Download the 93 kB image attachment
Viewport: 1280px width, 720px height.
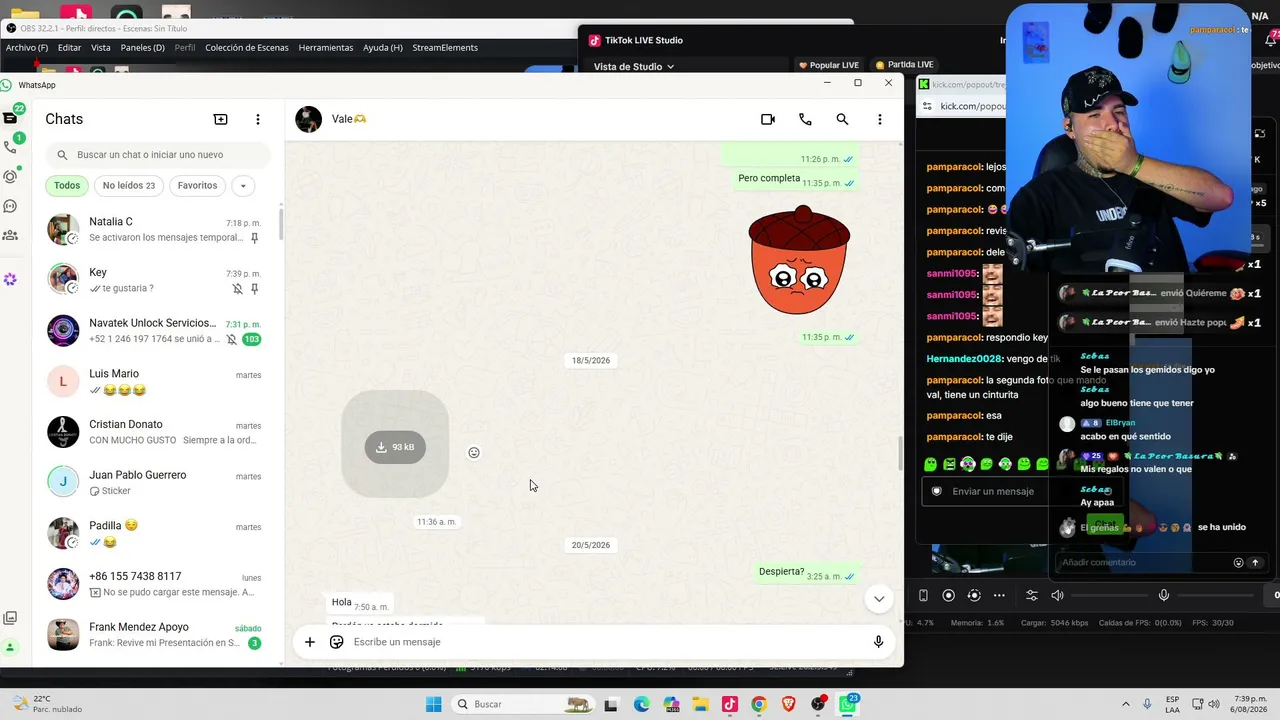tap(395, 447)
